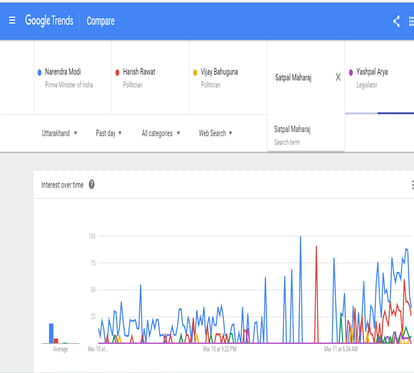Edit the Yashpal Arya search term
414x373 pixels.
click(x=379, y=77)
